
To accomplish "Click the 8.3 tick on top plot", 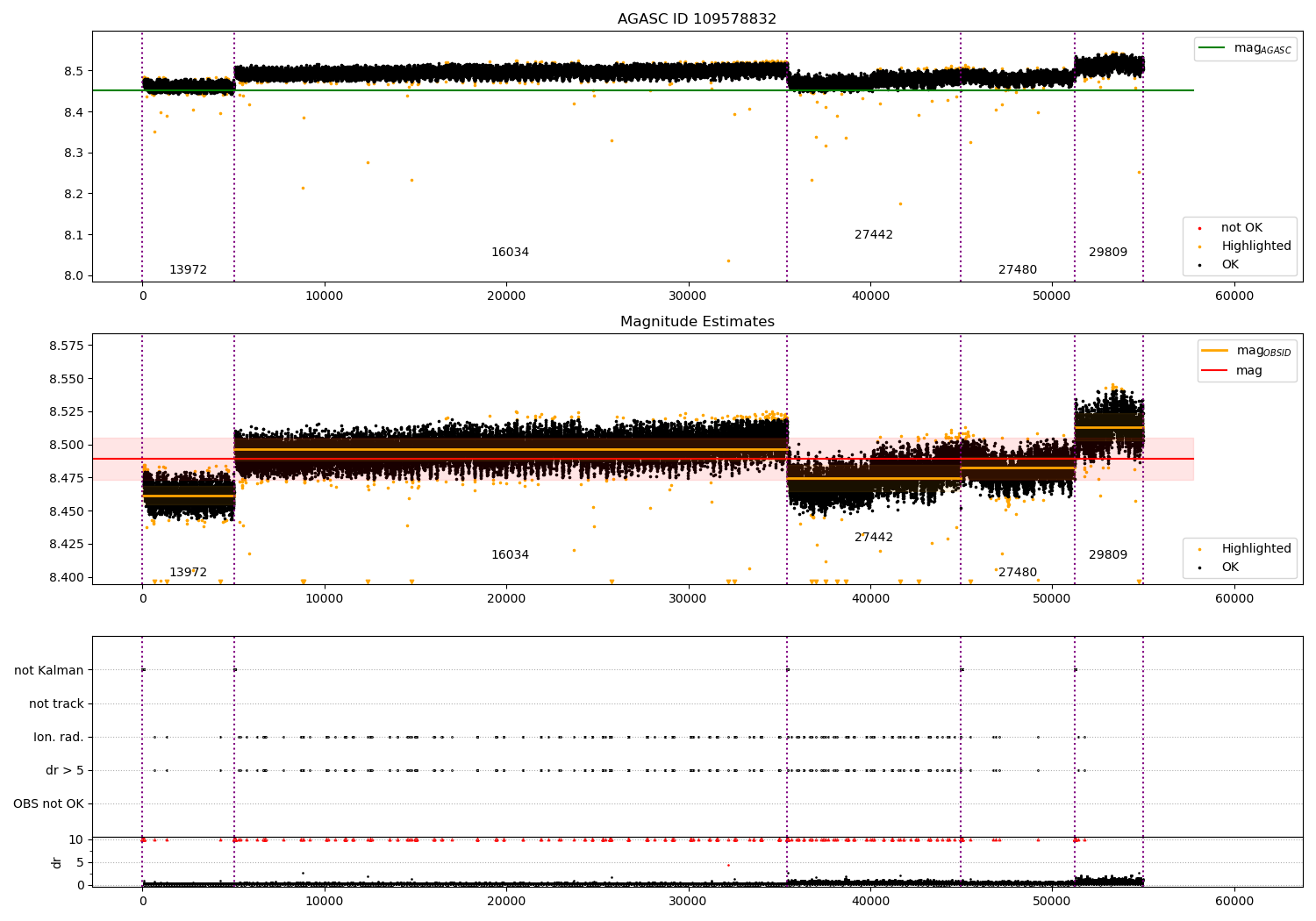I will [74, 153].
